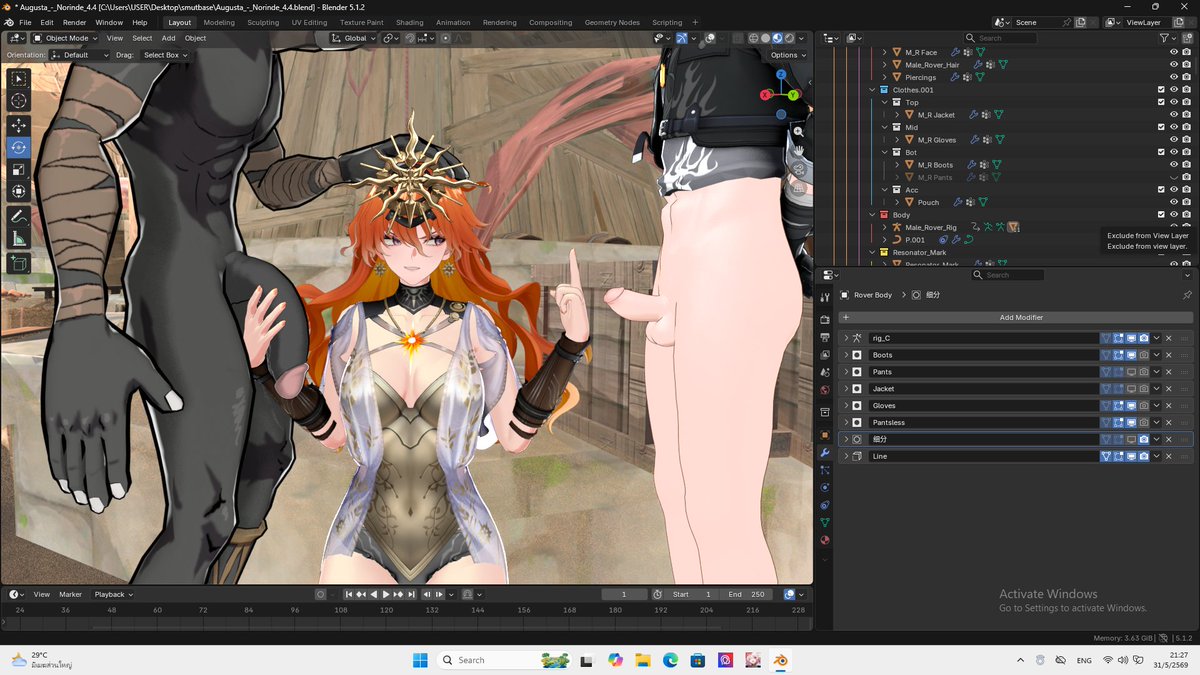Remove the Line modifier
The image size is (1200, 675).
click(x=1168, y=456)
